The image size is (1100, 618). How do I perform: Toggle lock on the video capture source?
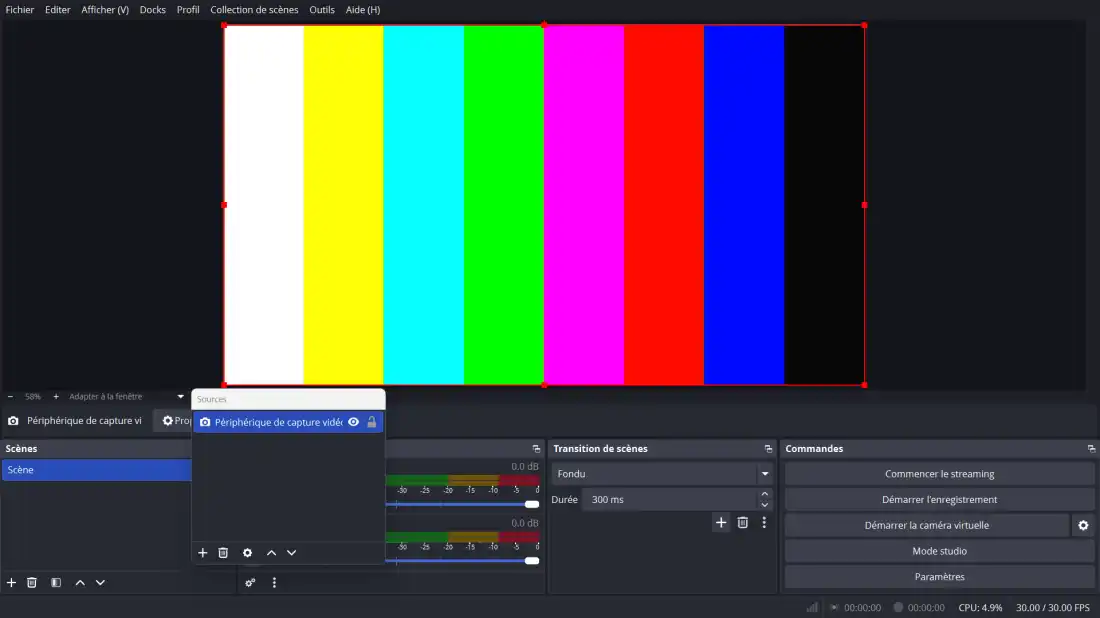click(x=372, y=422)
